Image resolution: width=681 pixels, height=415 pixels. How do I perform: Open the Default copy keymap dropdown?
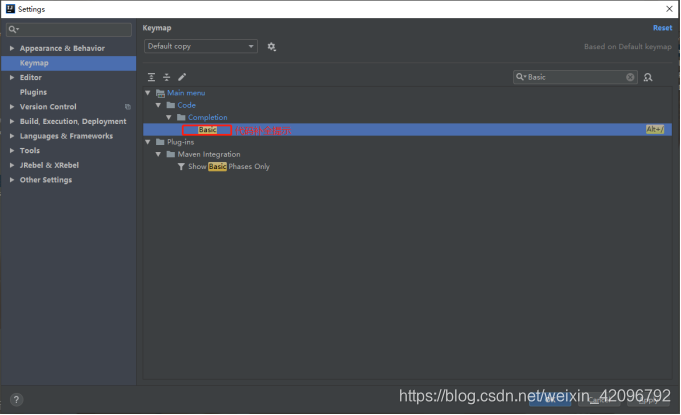tap(201, 46)
